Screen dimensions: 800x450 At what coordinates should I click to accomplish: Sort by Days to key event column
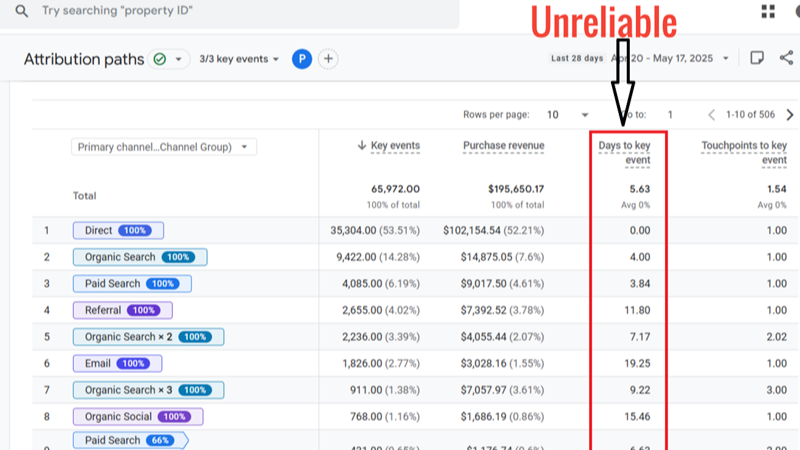tap(624, 153)
